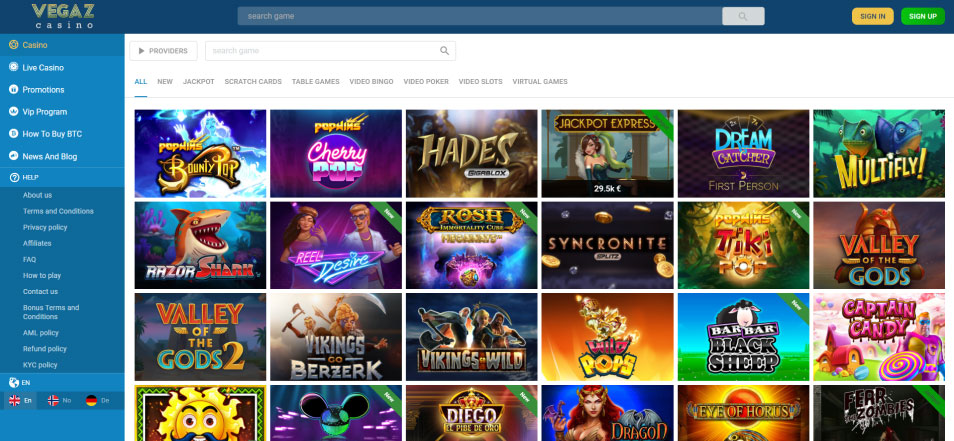Open the About us link
The image size is (954, 441).
(x=37, y=195)
